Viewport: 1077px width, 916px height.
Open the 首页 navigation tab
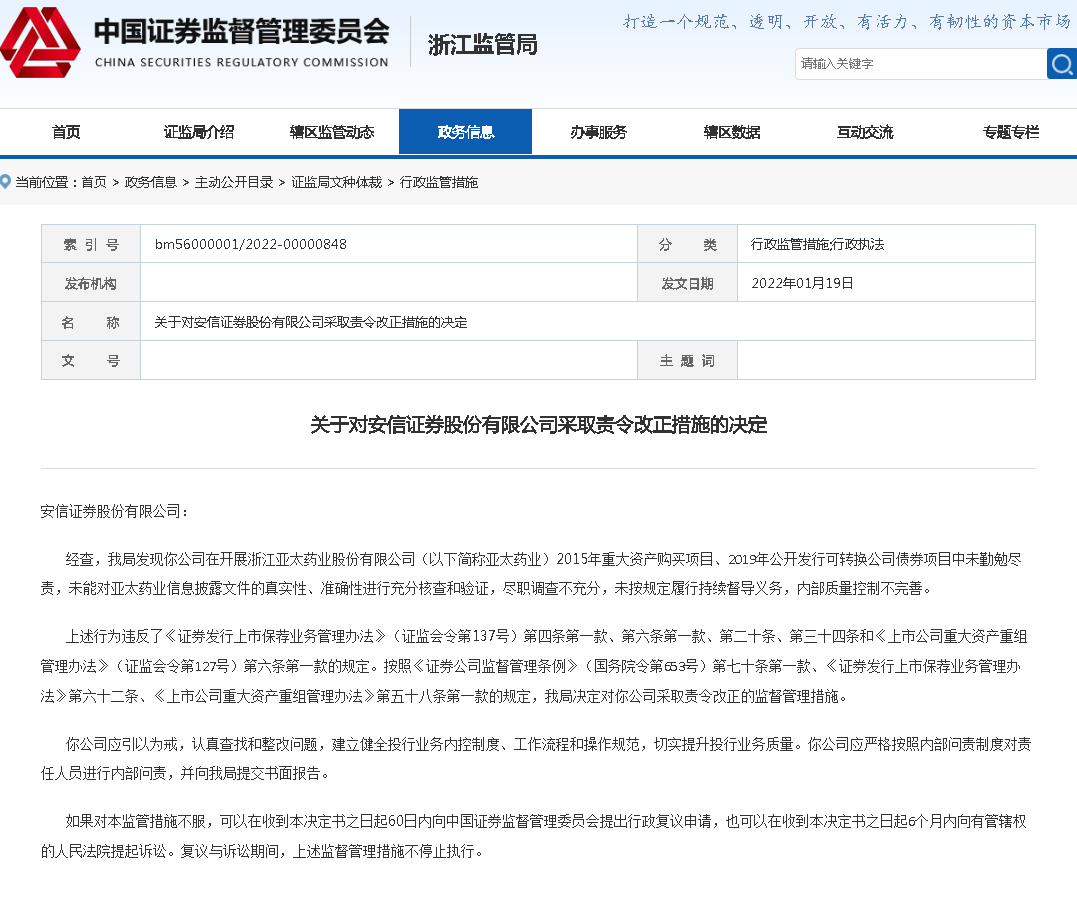click(66, 132)
